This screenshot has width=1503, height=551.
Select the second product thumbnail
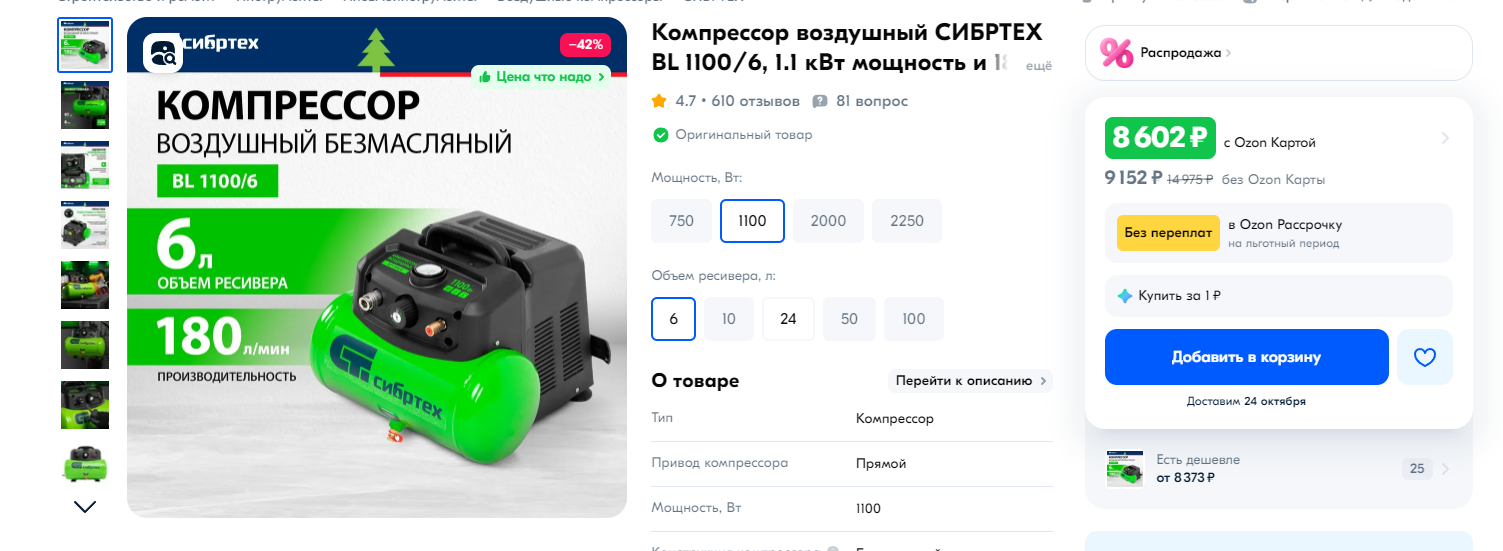click(x=85, y=105)
